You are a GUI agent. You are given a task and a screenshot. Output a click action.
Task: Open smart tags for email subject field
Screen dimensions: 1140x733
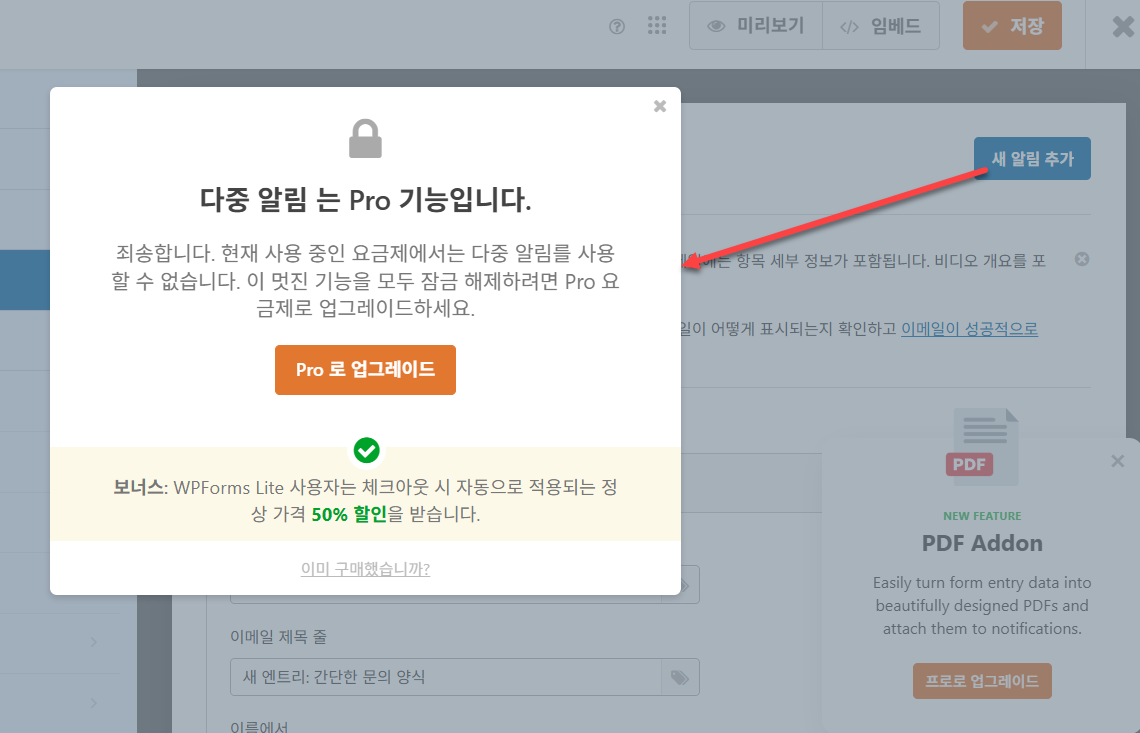(680, 677)
